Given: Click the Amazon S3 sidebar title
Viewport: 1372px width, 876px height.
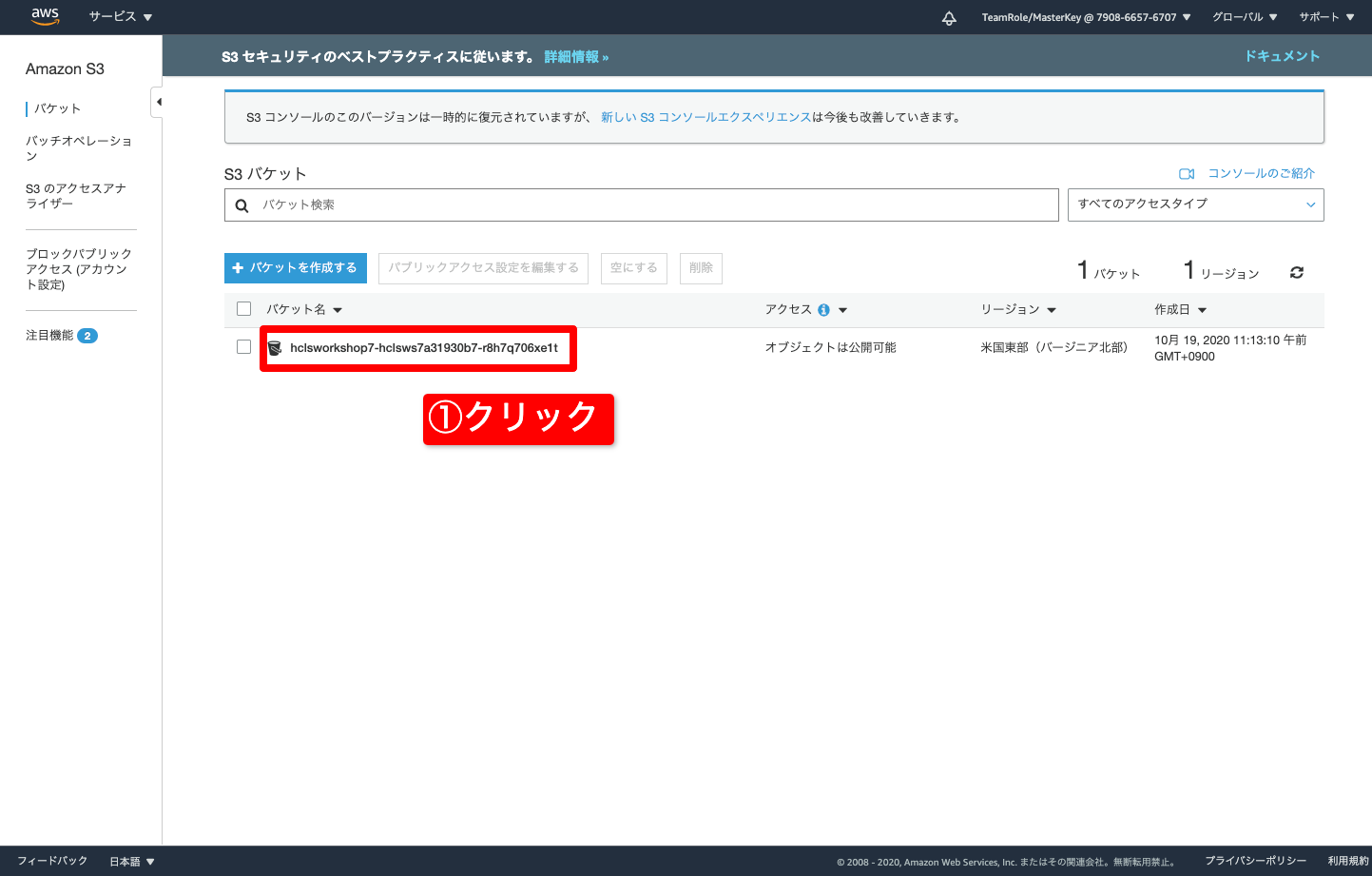Looking at the screenshot, I should click(65, 69).
